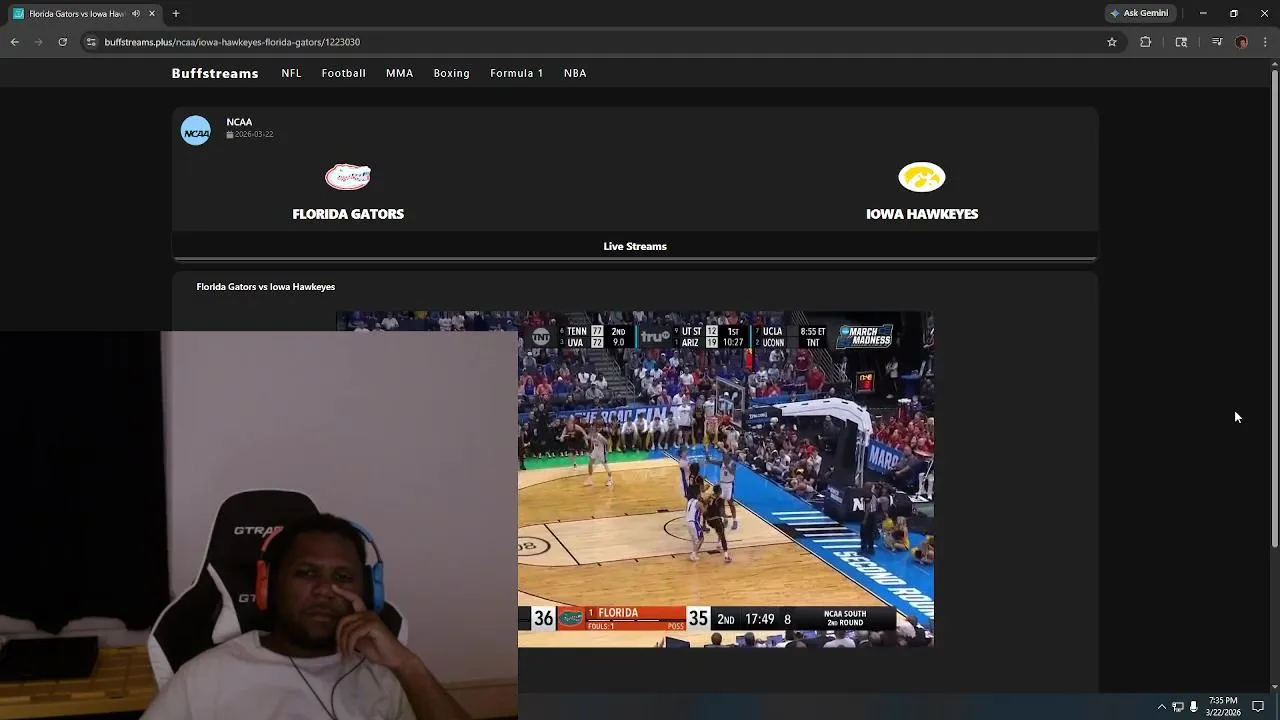Click the March Madness logo in video
Viewport: 1280px width, 720px height.
(864, 336)
